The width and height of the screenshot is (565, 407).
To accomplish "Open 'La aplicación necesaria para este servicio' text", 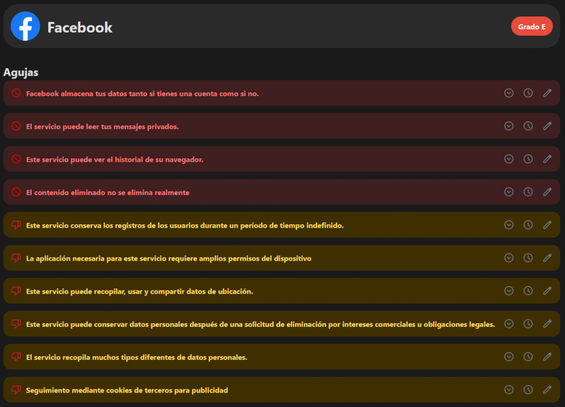I will pos(169,259).
